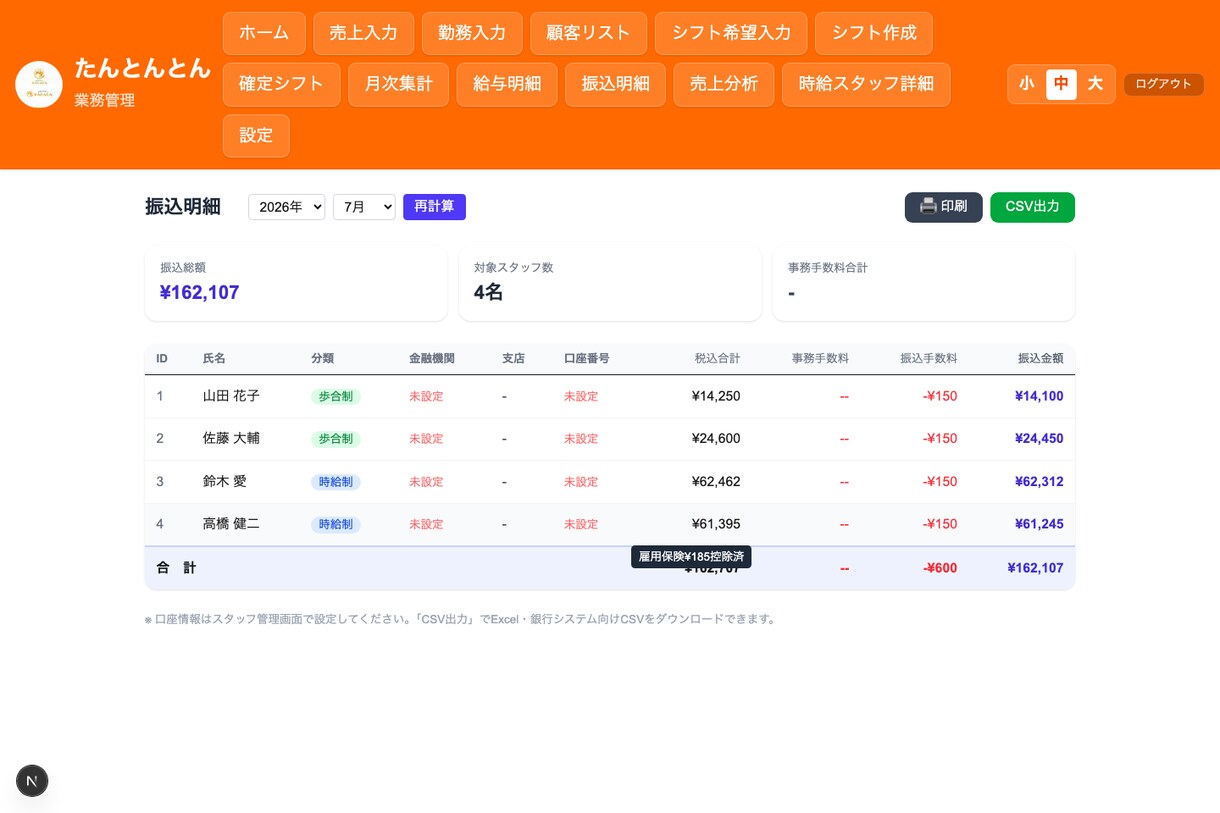Click the 事務手数料 column header
The image size is (1220, 813).
820,358
